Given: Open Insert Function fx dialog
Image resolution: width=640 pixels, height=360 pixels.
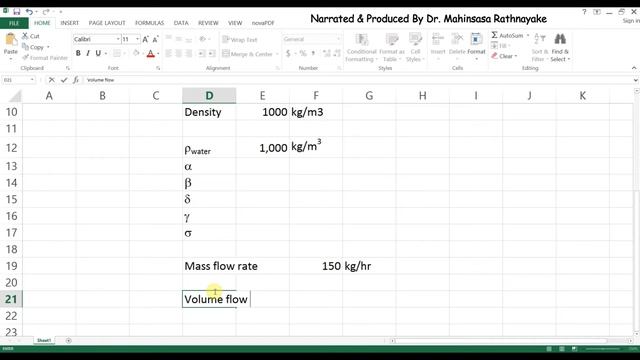Looking at the screenshot, I should (x=76, y=80).
